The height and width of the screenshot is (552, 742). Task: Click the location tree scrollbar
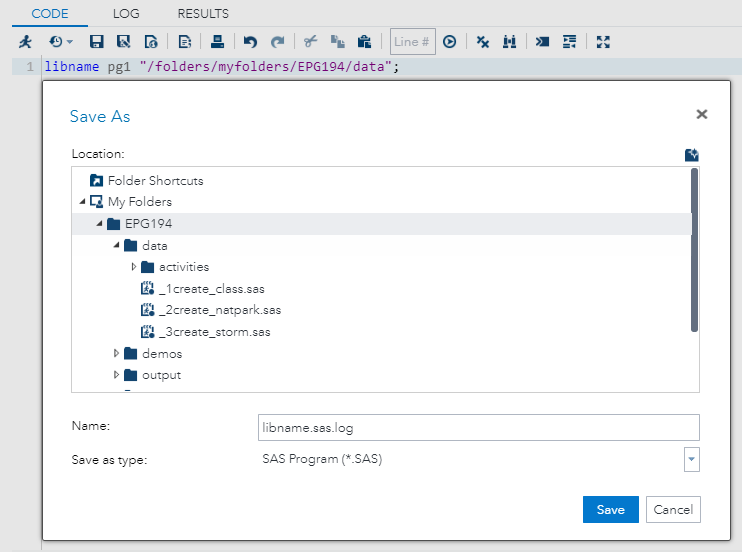694,250
